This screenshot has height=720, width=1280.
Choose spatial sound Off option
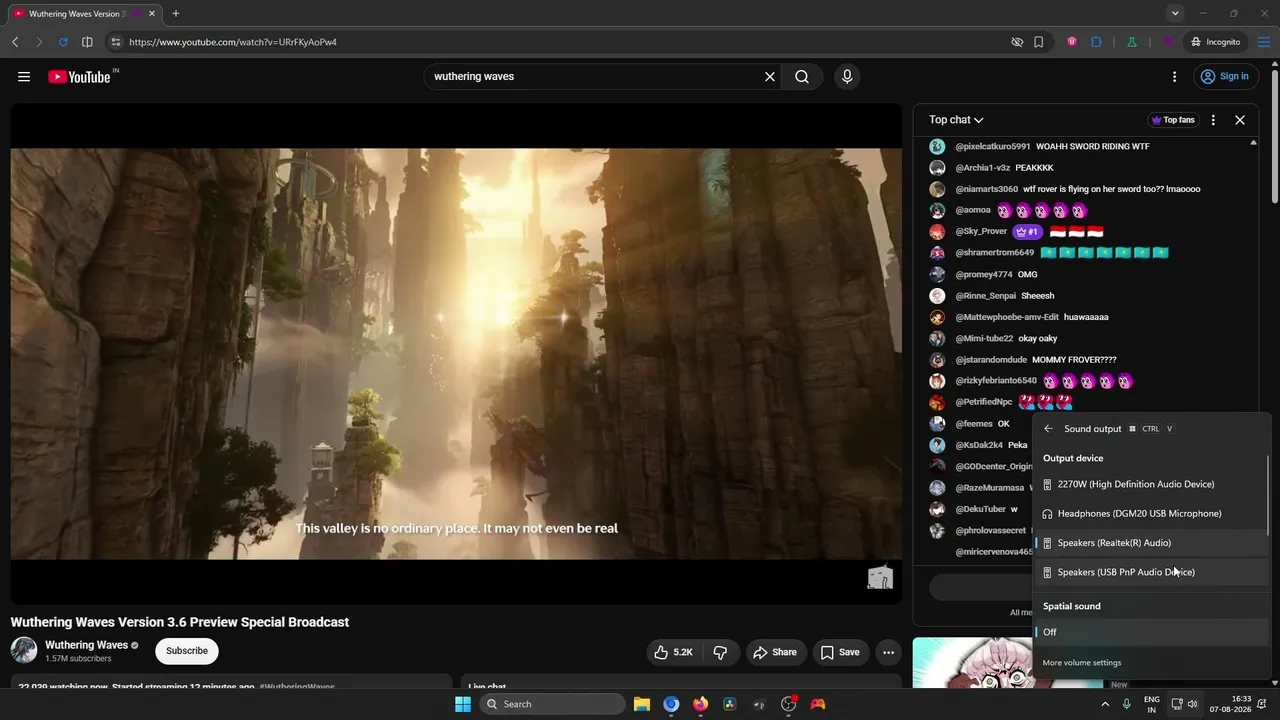[x=1150, y=632]
